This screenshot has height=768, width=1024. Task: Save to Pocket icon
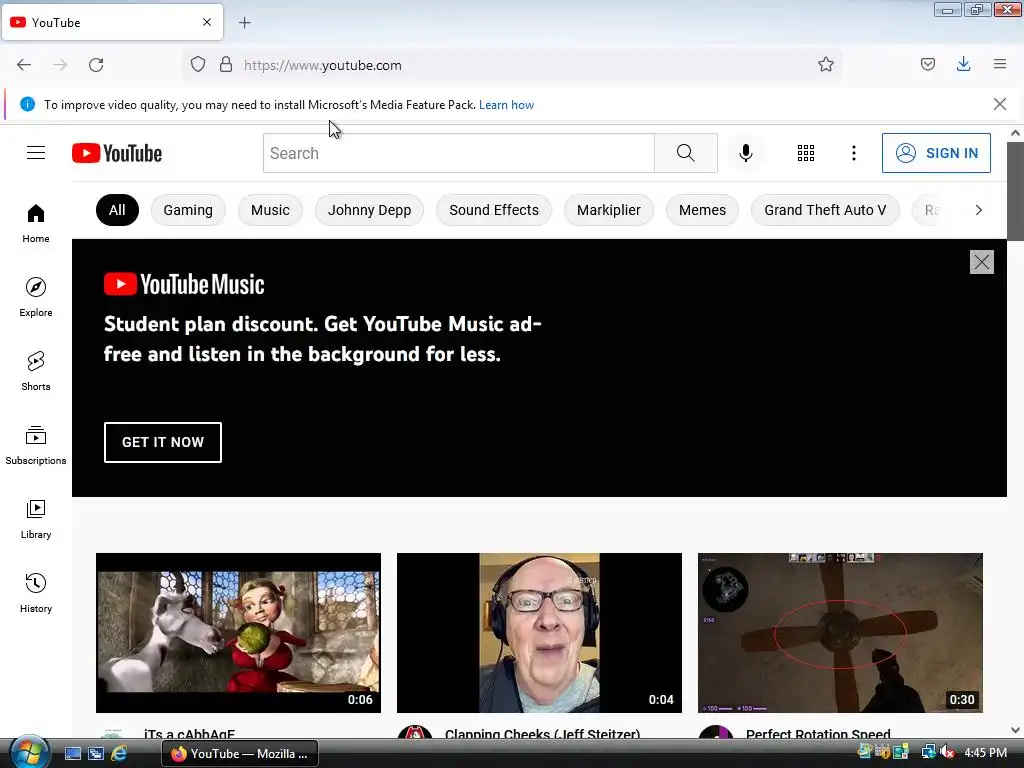pos(927,64)
